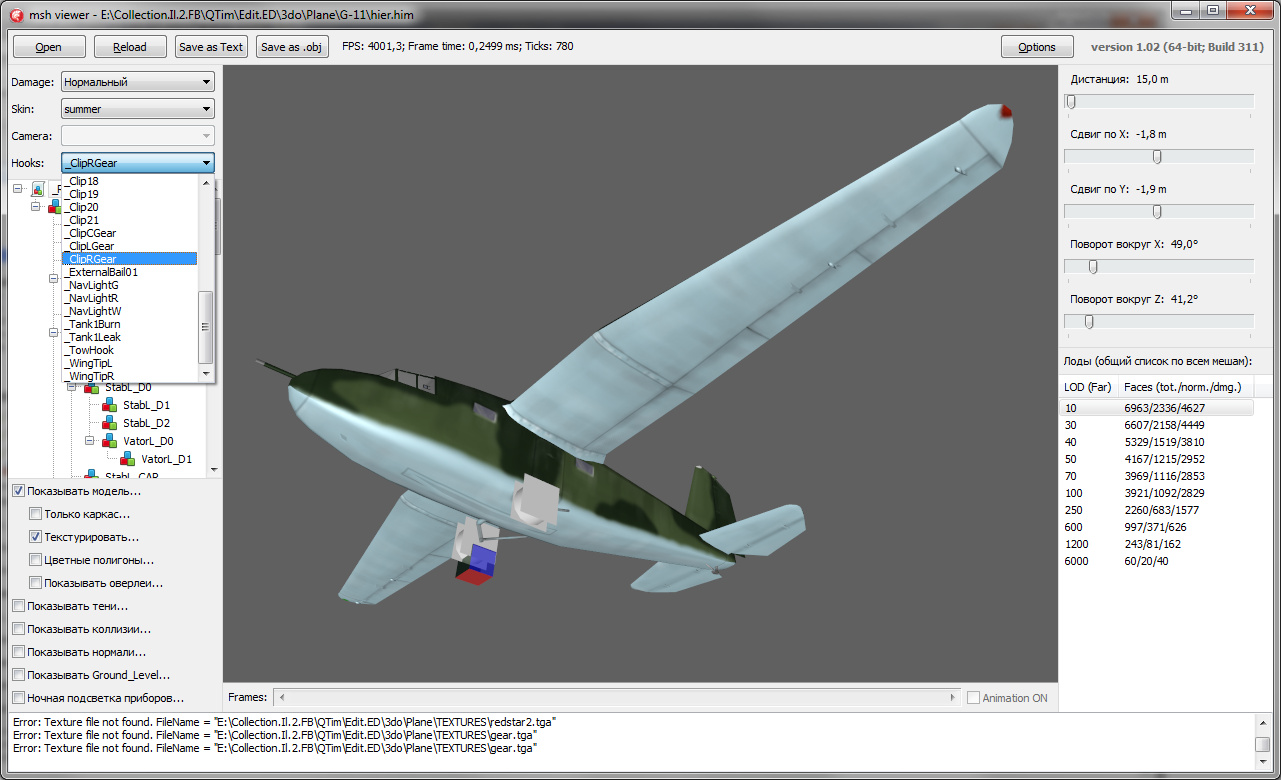Choose _WingTipL from the hooks list
Image resolution: width=1281 pixels, height=780 pixels.
click(x=130, y=363)
